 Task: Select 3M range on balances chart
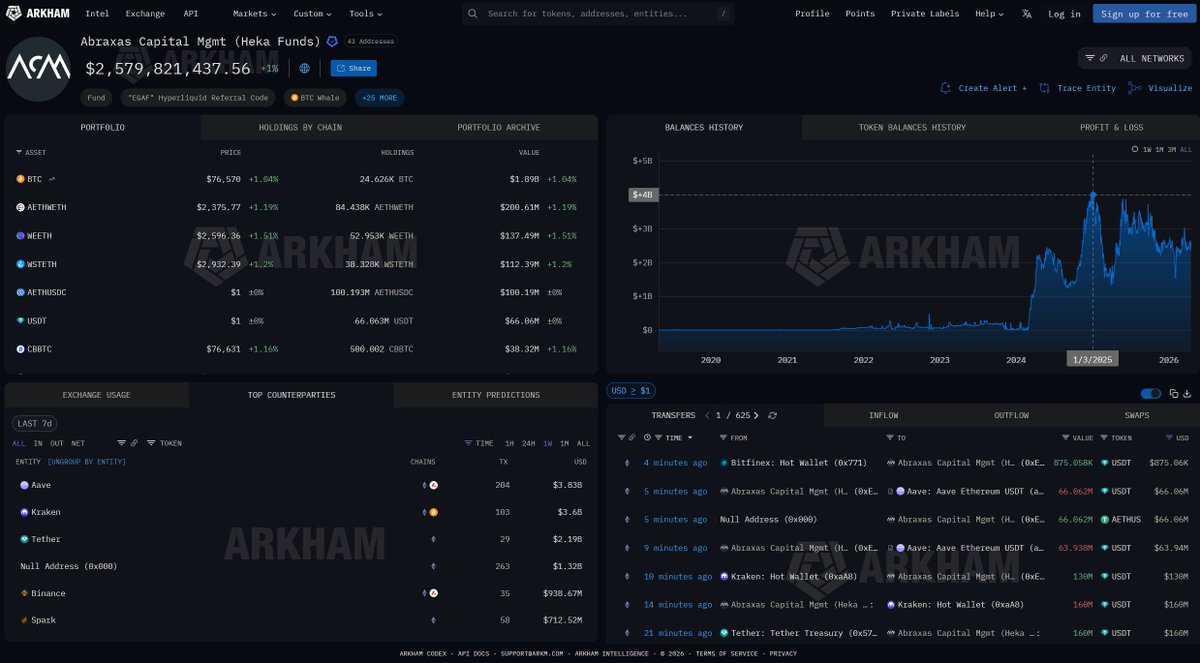1172,149
